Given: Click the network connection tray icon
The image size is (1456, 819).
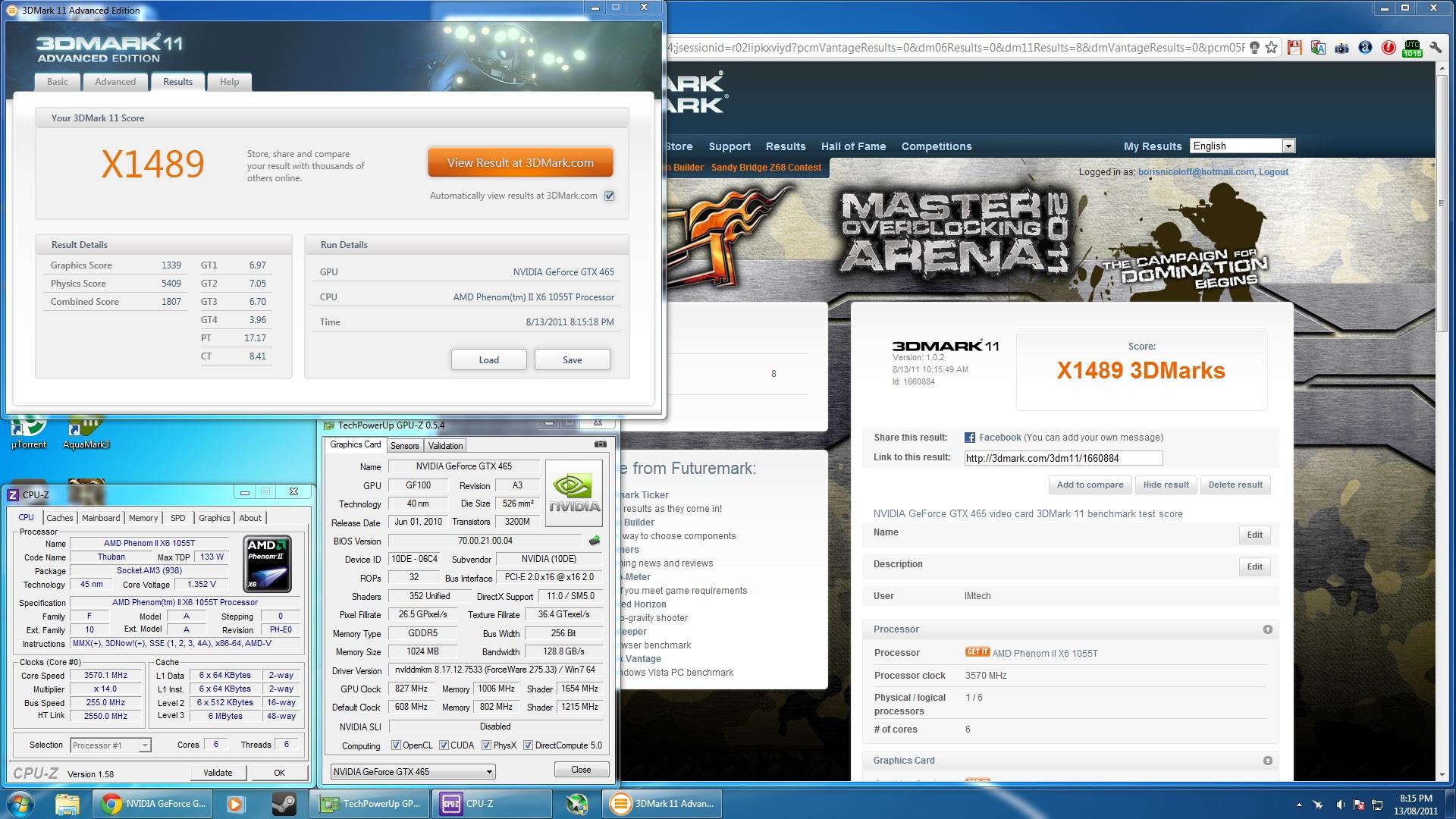Looking at the screenshot, I should 1376,805.
